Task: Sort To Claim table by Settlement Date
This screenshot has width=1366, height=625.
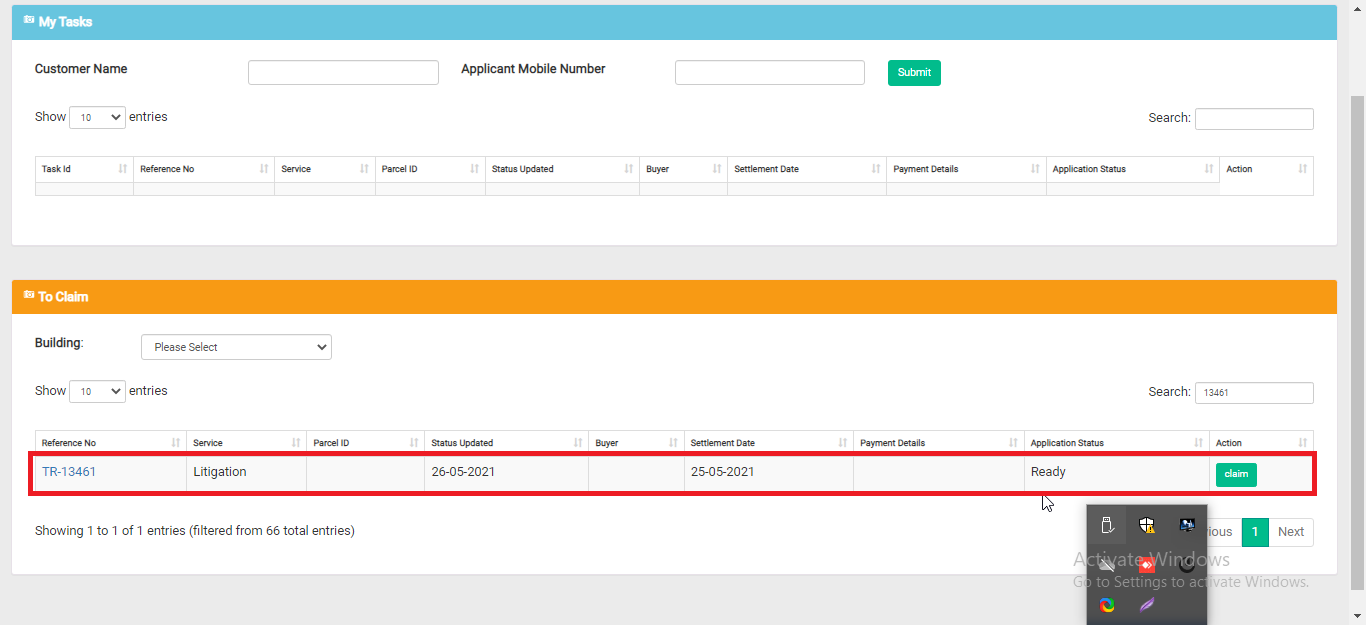Action: (x=769, y=443)
